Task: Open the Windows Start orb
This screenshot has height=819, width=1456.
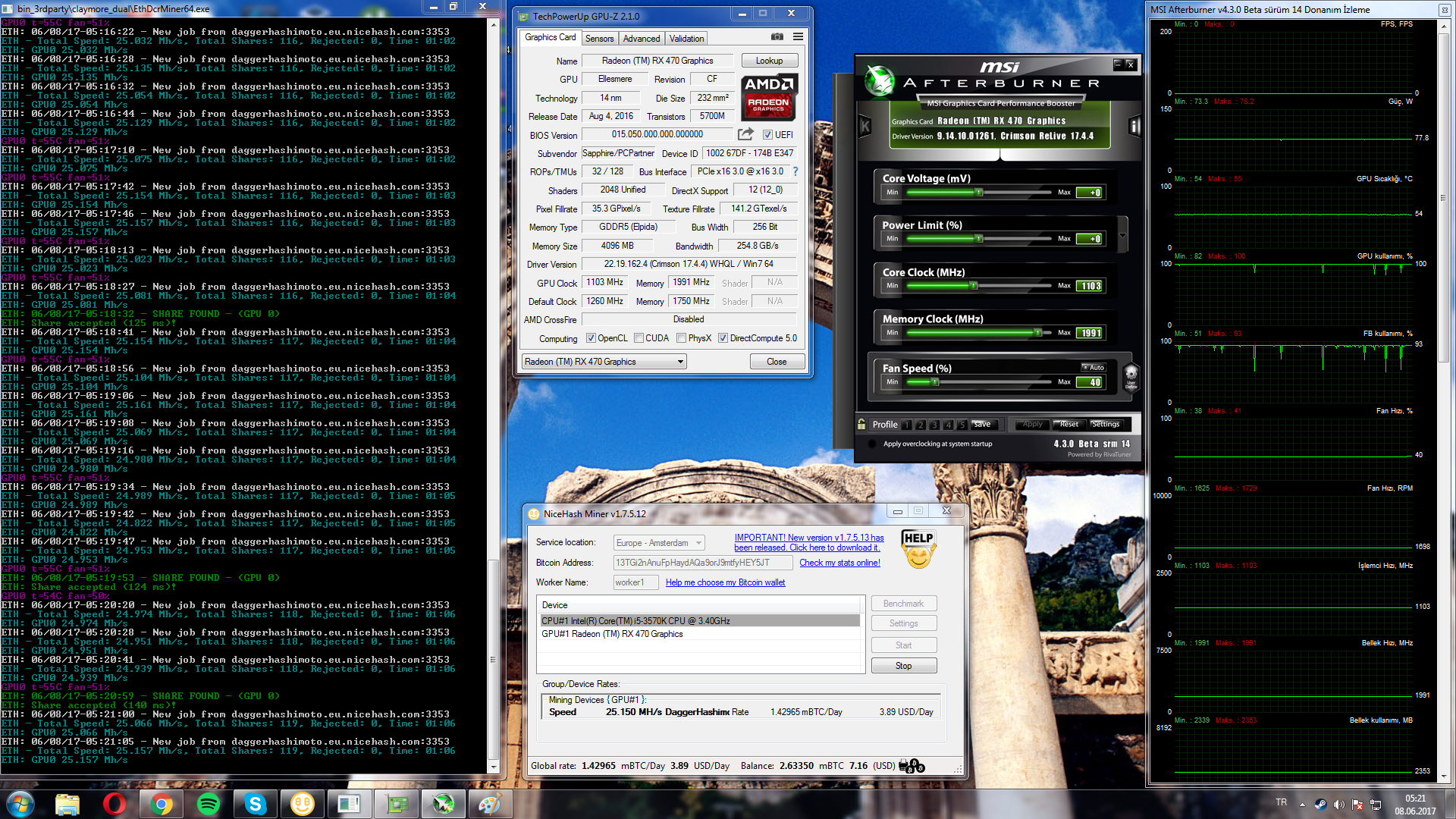Action: 20,804
